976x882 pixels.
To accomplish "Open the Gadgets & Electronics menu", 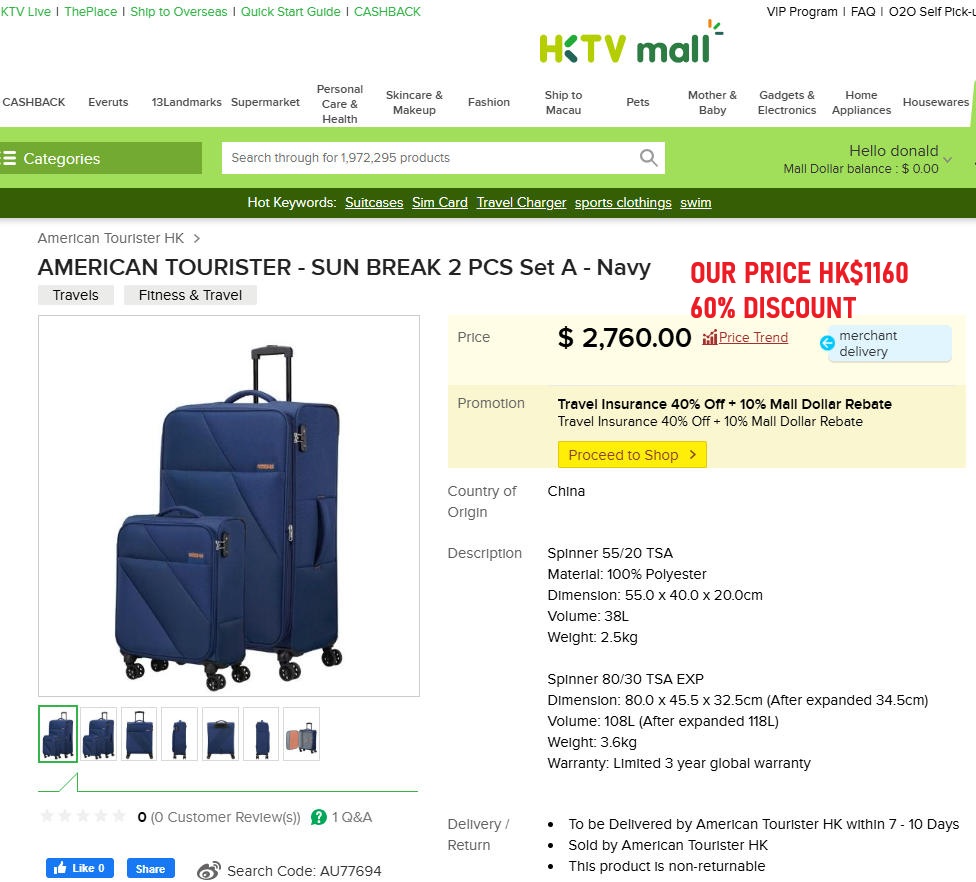I will (786, 103).
